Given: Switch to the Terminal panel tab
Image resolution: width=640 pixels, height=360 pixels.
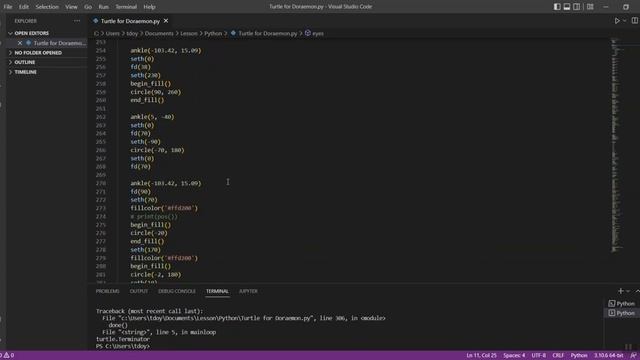Looking at the screenshot, I should click(217, 291).
